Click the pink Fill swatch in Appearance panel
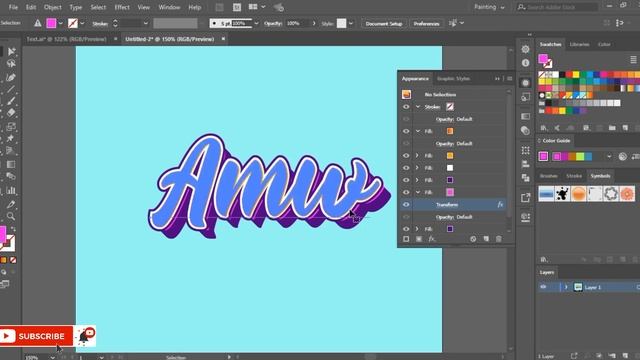 450,192
